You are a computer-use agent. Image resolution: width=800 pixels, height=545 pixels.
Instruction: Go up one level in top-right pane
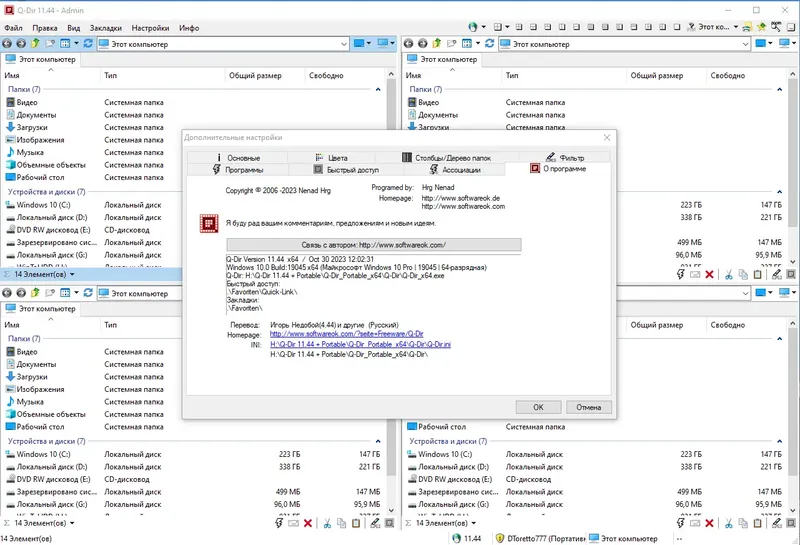point(437,44)
